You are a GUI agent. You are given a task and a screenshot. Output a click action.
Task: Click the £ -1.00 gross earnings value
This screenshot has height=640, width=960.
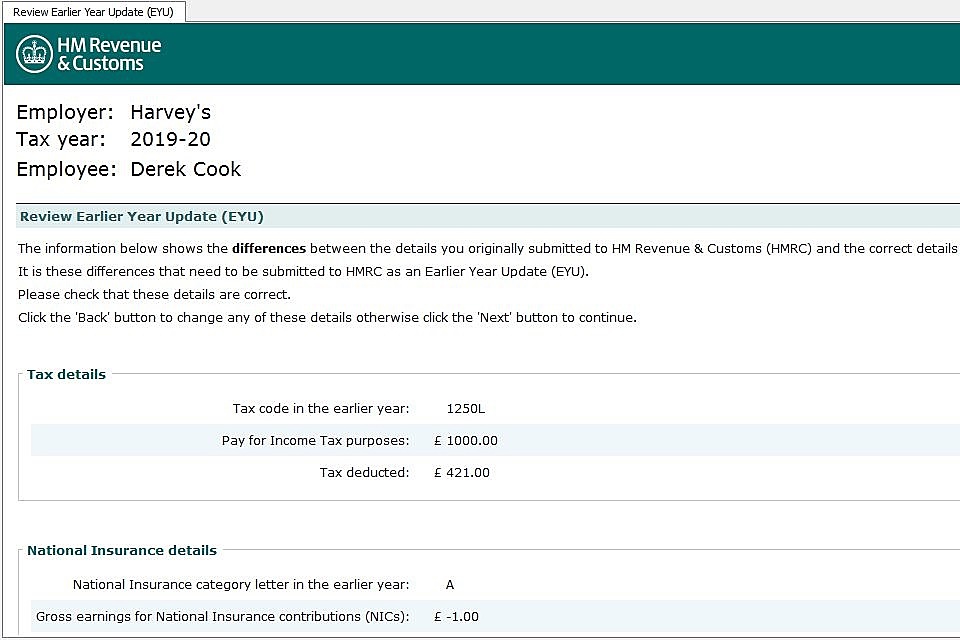pyautogui.click(x=457, y=616)
